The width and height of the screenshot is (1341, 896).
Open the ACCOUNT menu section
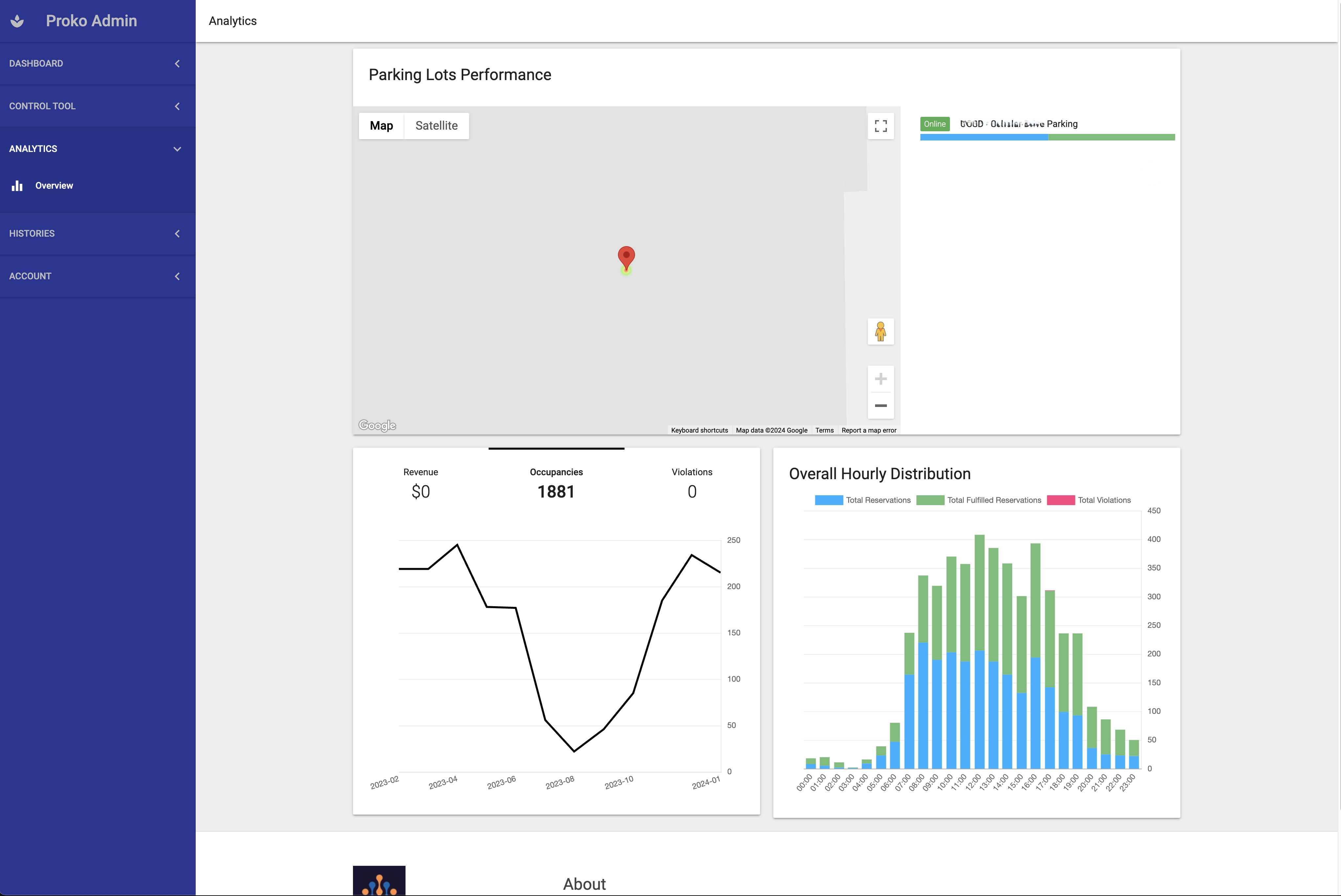point(98,276)
